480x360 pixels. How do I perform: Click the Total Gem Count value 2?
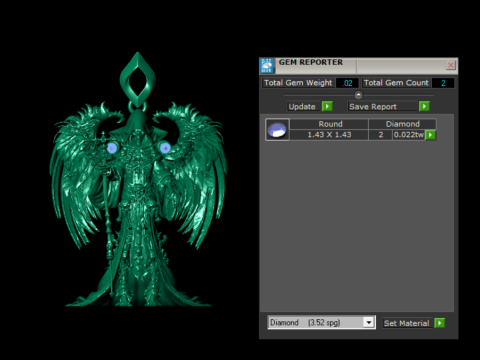(x=443, y=83)
